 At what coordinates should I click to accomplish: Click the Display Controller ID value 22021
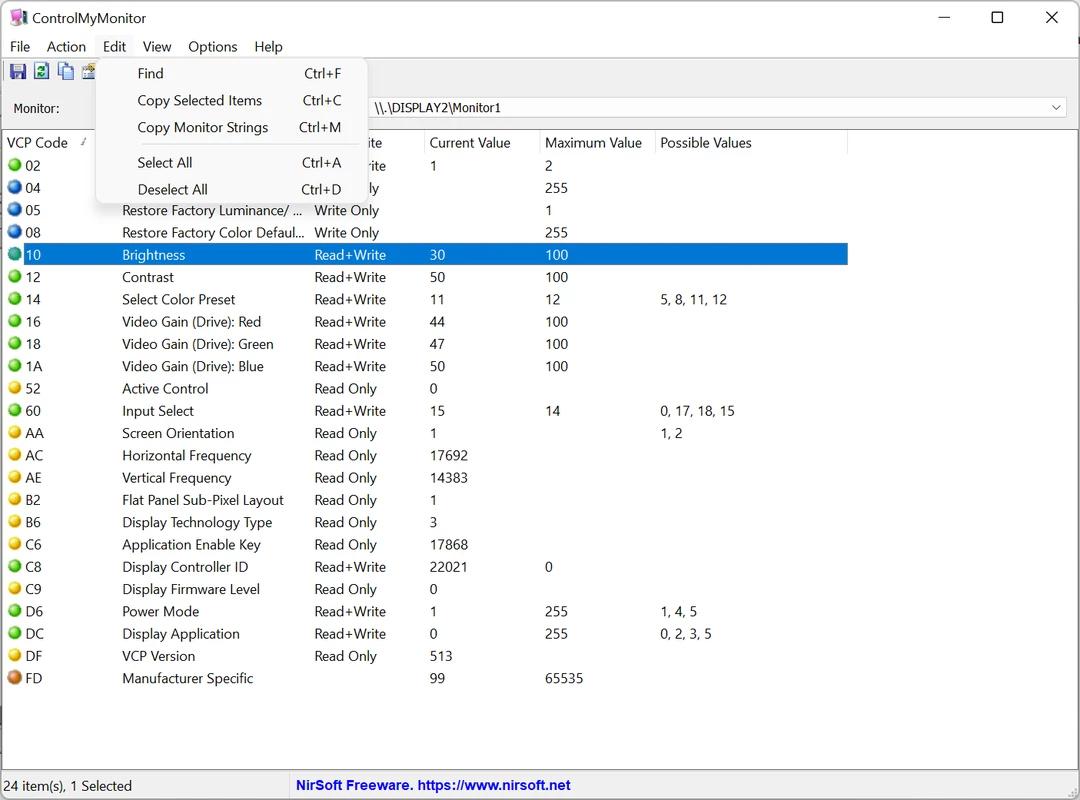pyautogui.click(x=448, y=567)
